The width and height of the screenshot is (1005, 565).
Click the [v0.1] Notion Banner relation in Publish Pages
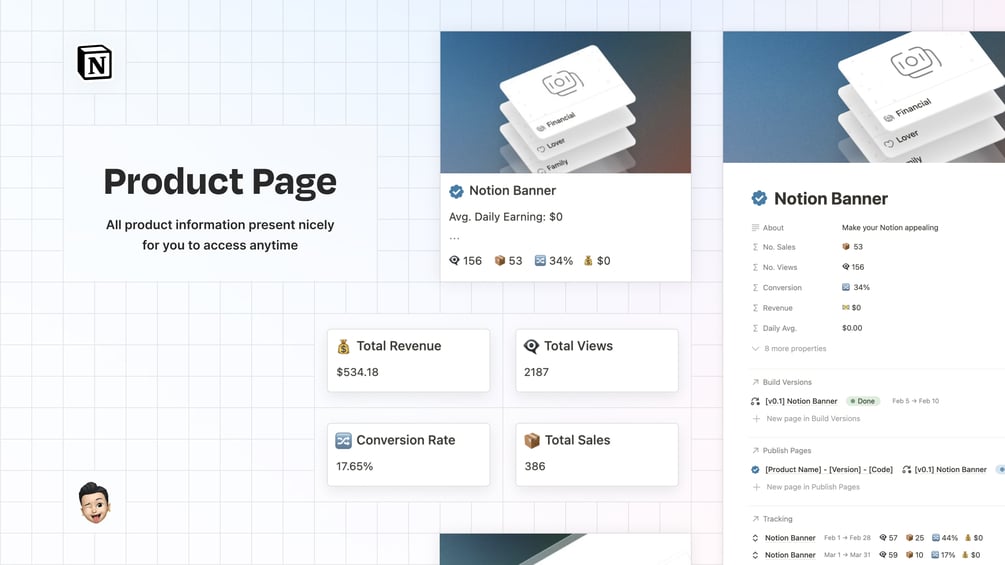945,470
